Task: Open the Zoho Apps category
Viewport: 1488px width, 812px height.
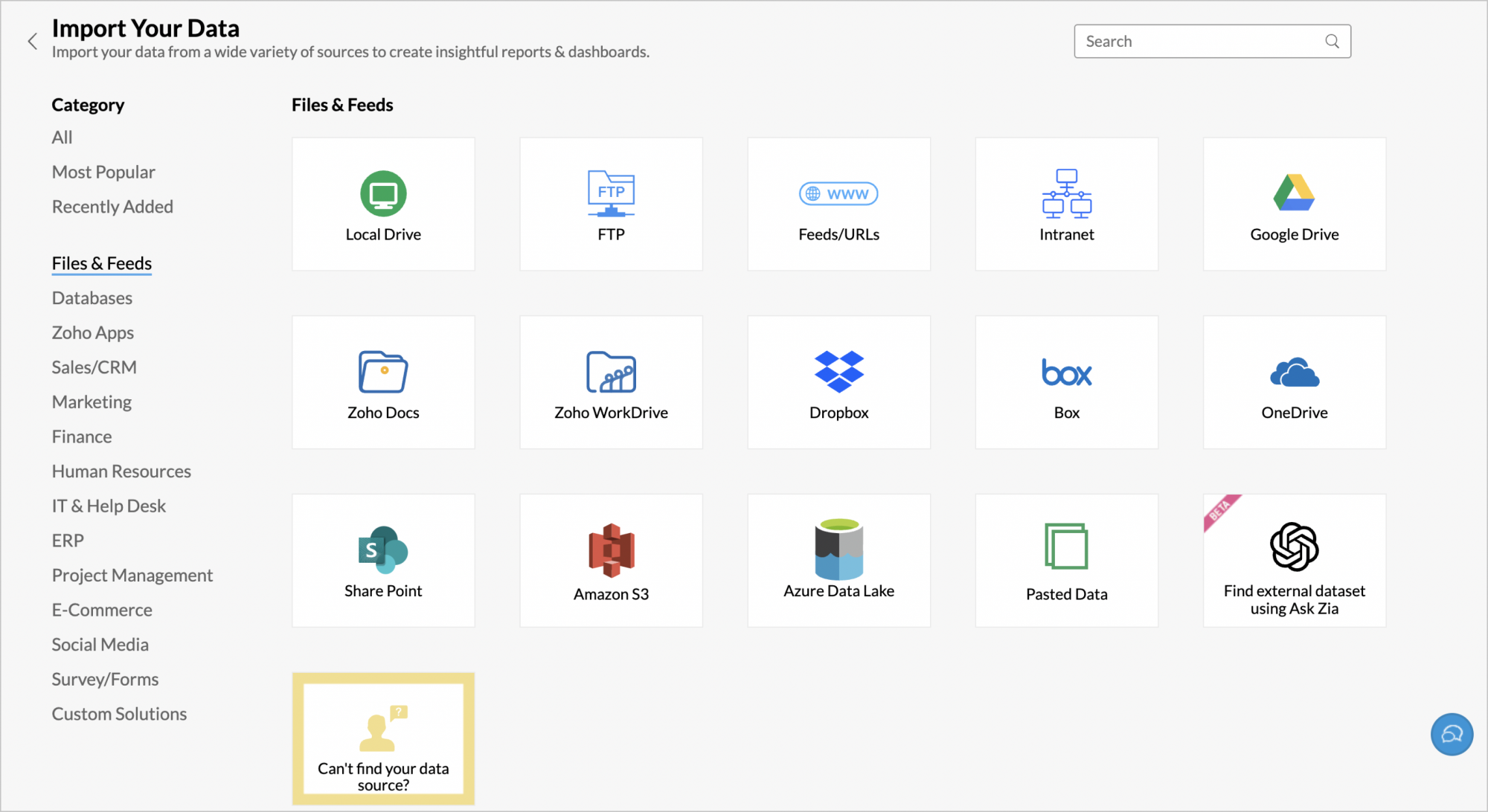Action: pyautogui.click(x=93, y=333)
